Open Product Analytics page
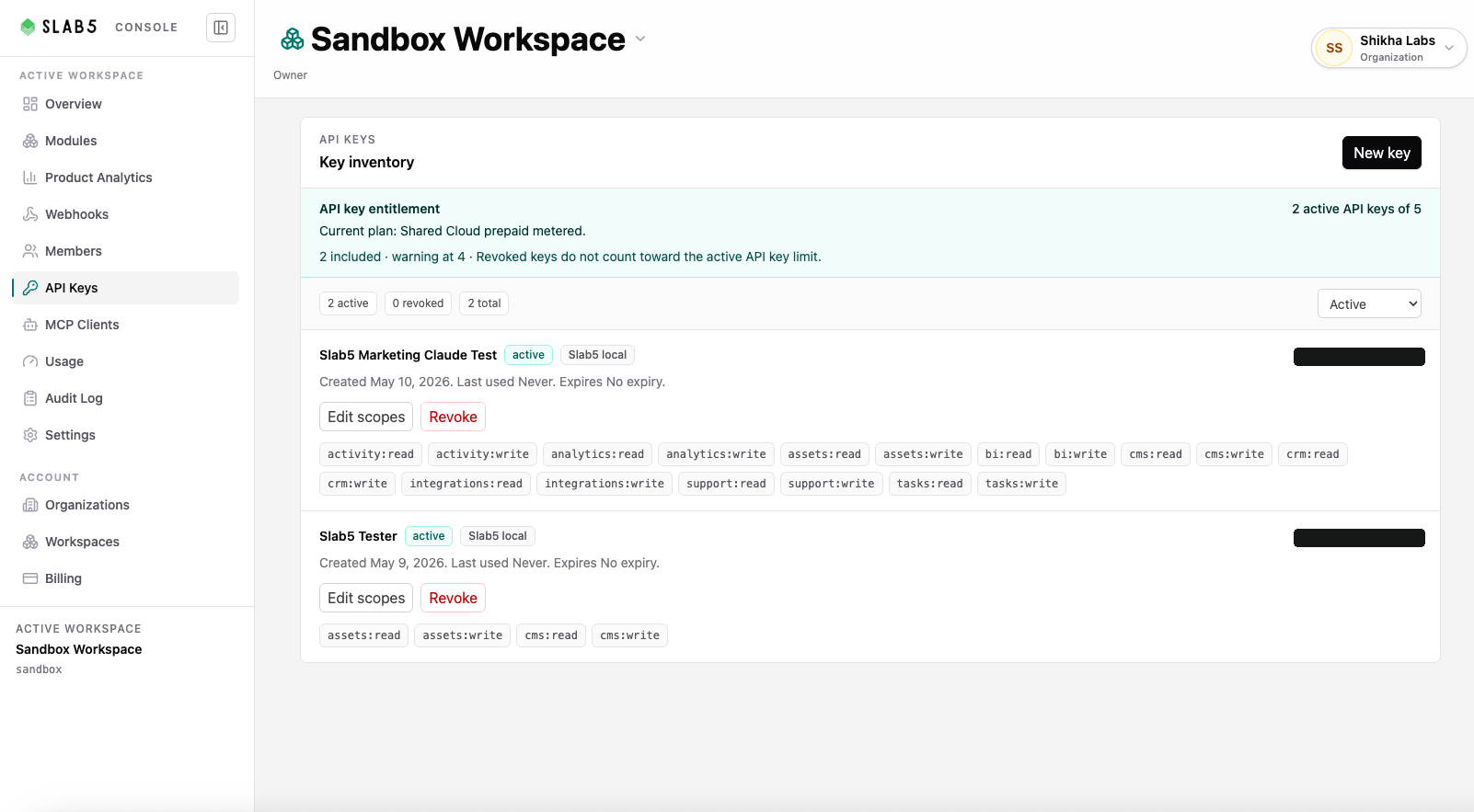This screenshot has height=812, width=1474. click(x=125, y=177)
